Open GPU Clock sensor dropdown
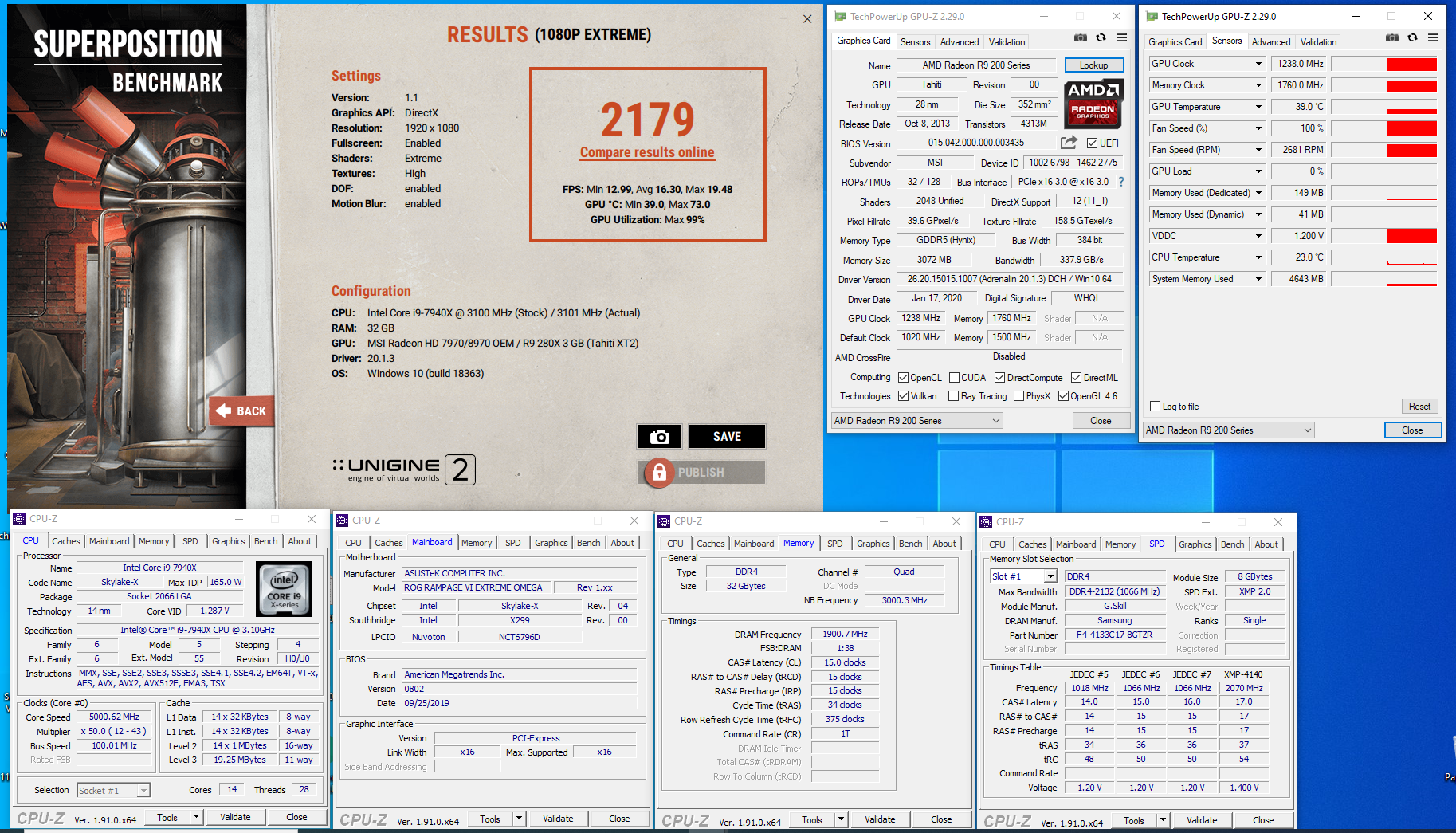The width and height of the screenshot is (1456, 833). click(x=1259, y=64)
